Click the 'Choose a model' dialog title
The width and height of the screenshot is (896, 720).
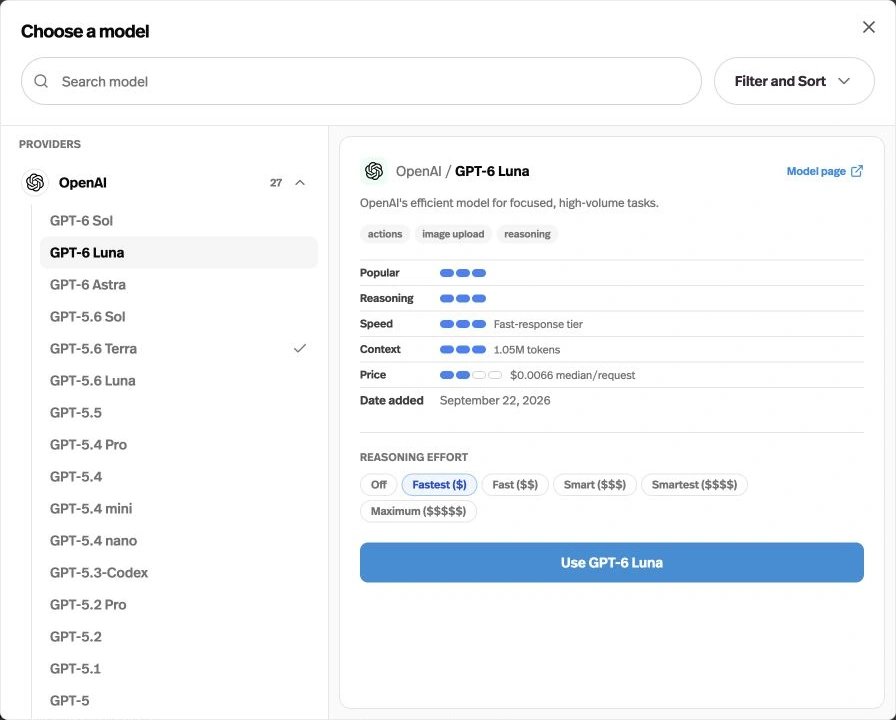pos(85,31)
